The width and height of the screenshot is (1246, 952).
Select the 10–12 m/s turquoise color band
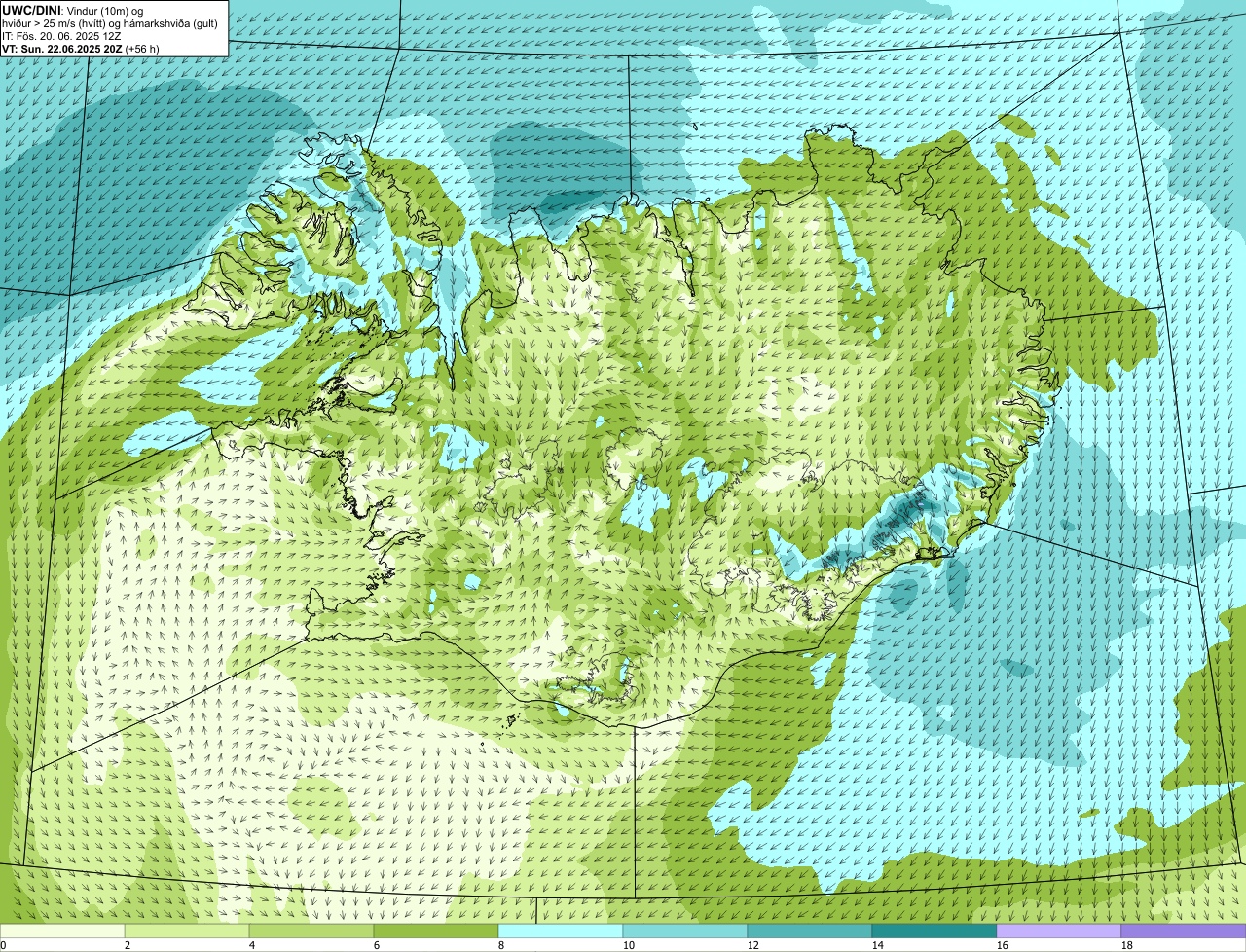click(685, 932)
